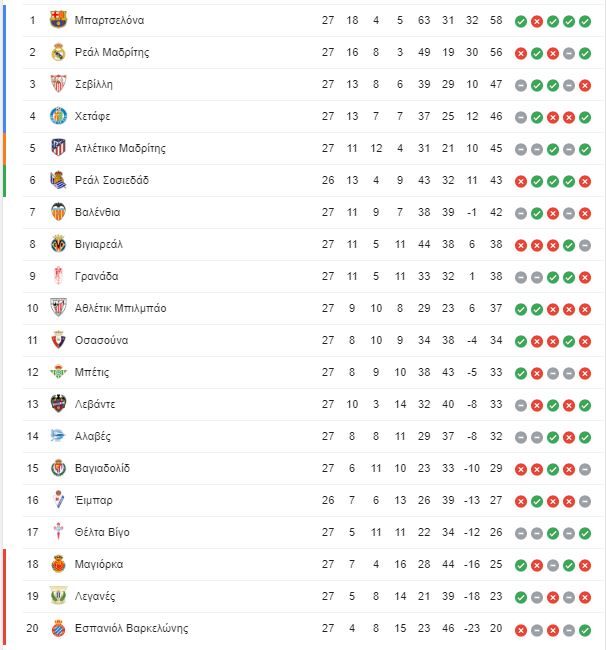Click Barcelona's most recent form result icon
This screenshot has height=650, width=606.
(585, 20)
